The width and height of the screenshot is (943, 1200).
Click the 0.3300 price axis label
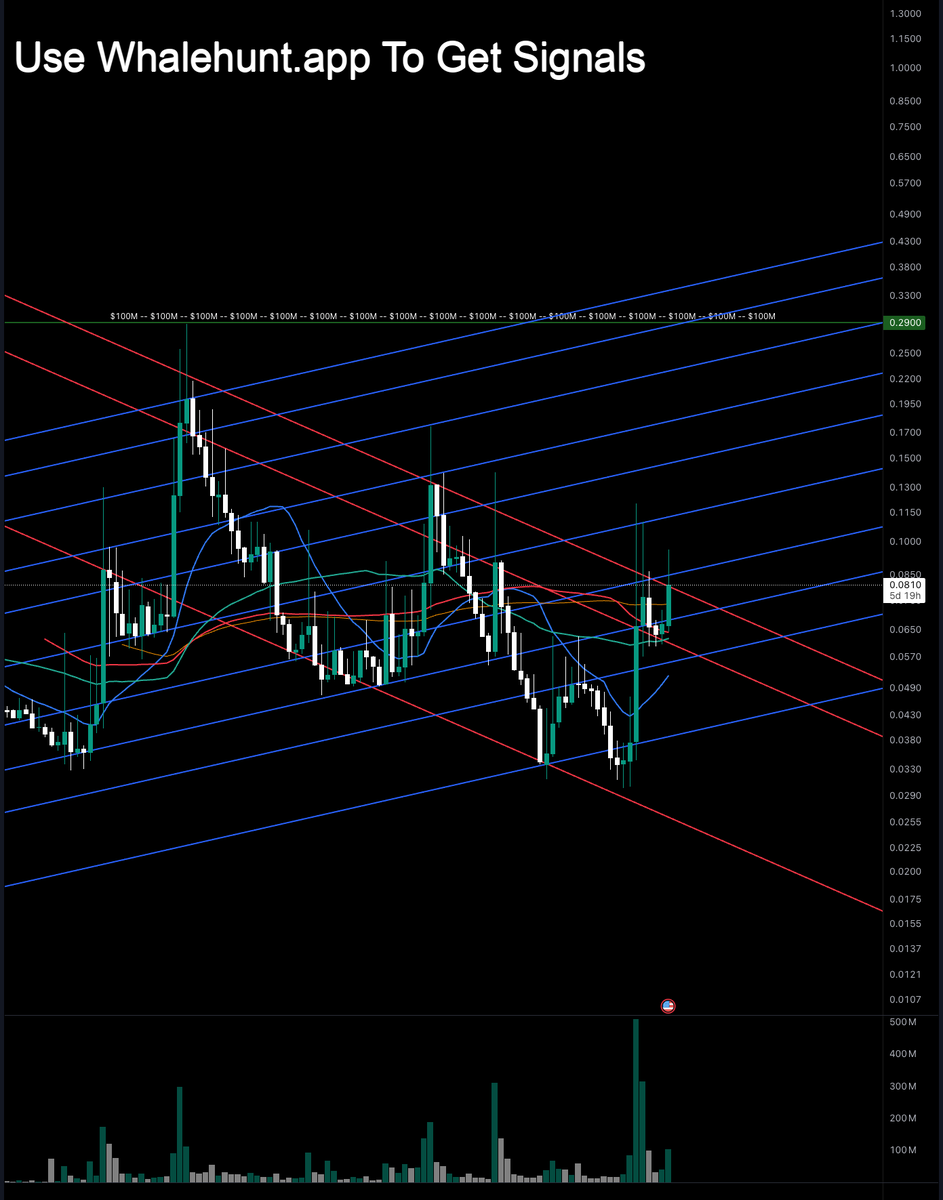(905, 296)
